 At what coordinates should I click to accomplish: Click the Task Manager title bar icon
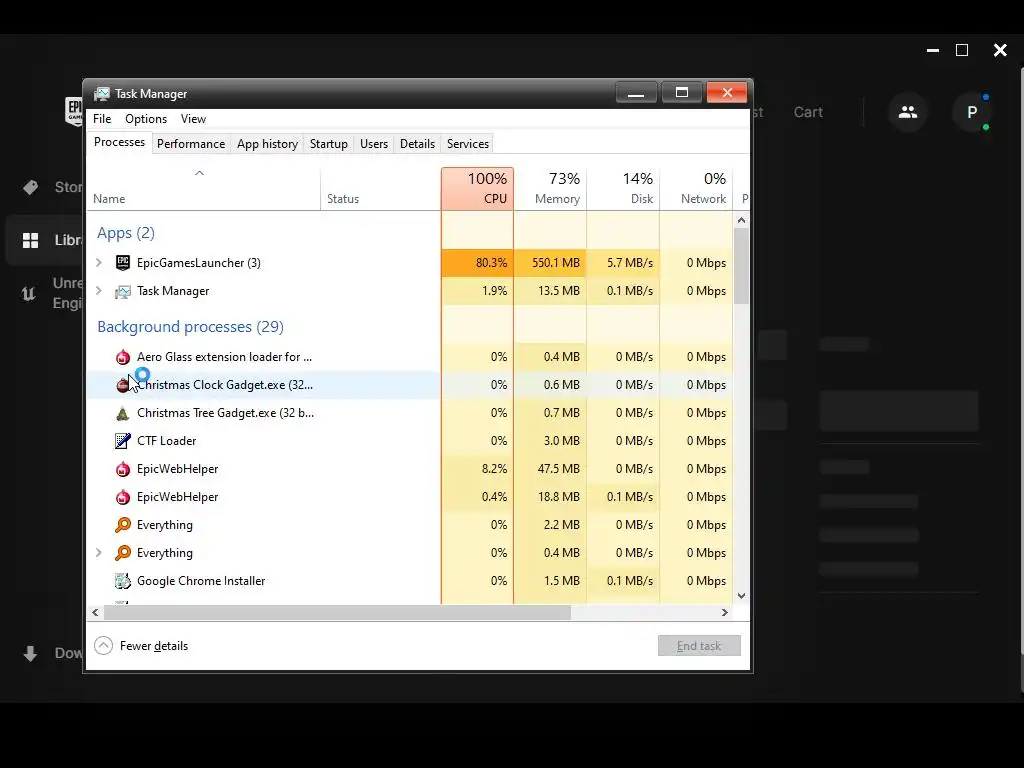point(102,93)
